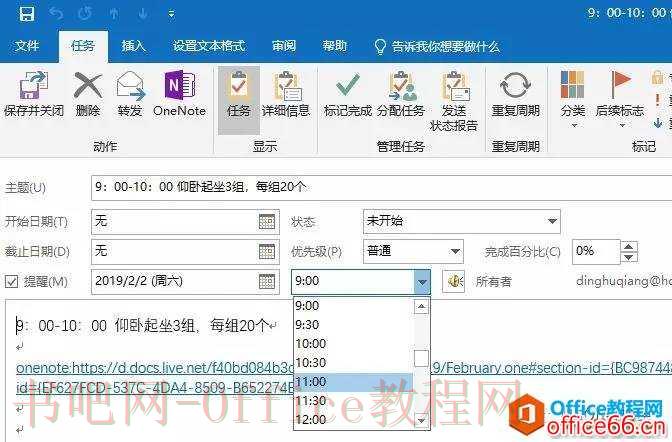Expand the 状态 dropdown
The height and width of the screenshot is (442, 672).
552,221
